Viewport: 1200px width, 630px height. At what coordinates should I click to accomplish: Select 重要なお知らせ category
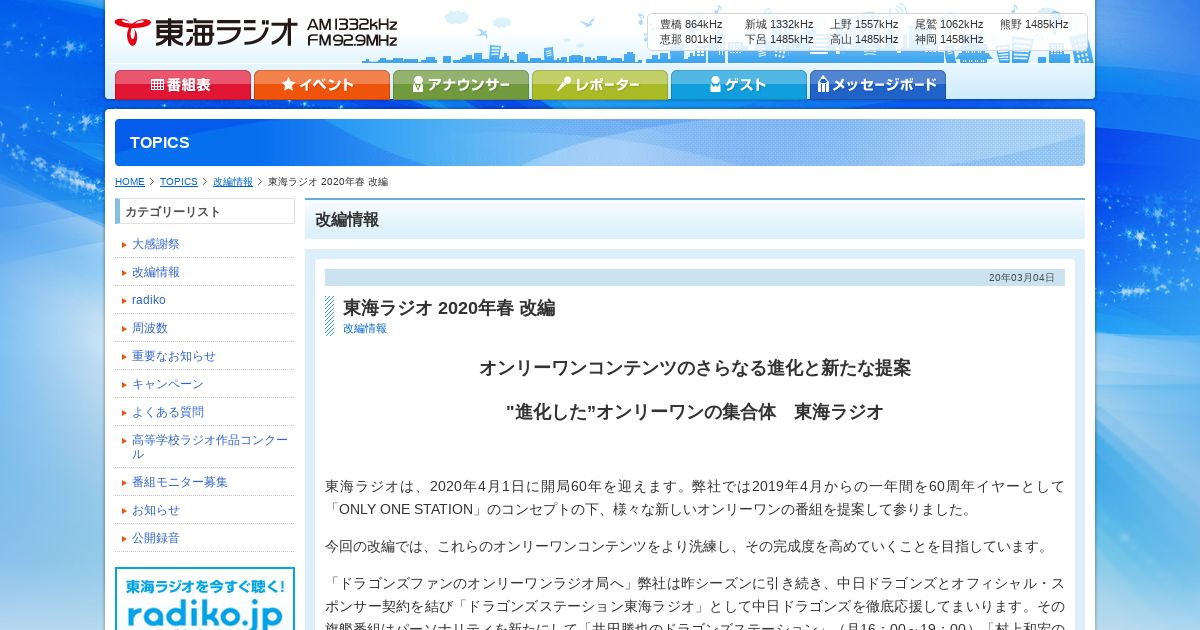click(174, 356)
